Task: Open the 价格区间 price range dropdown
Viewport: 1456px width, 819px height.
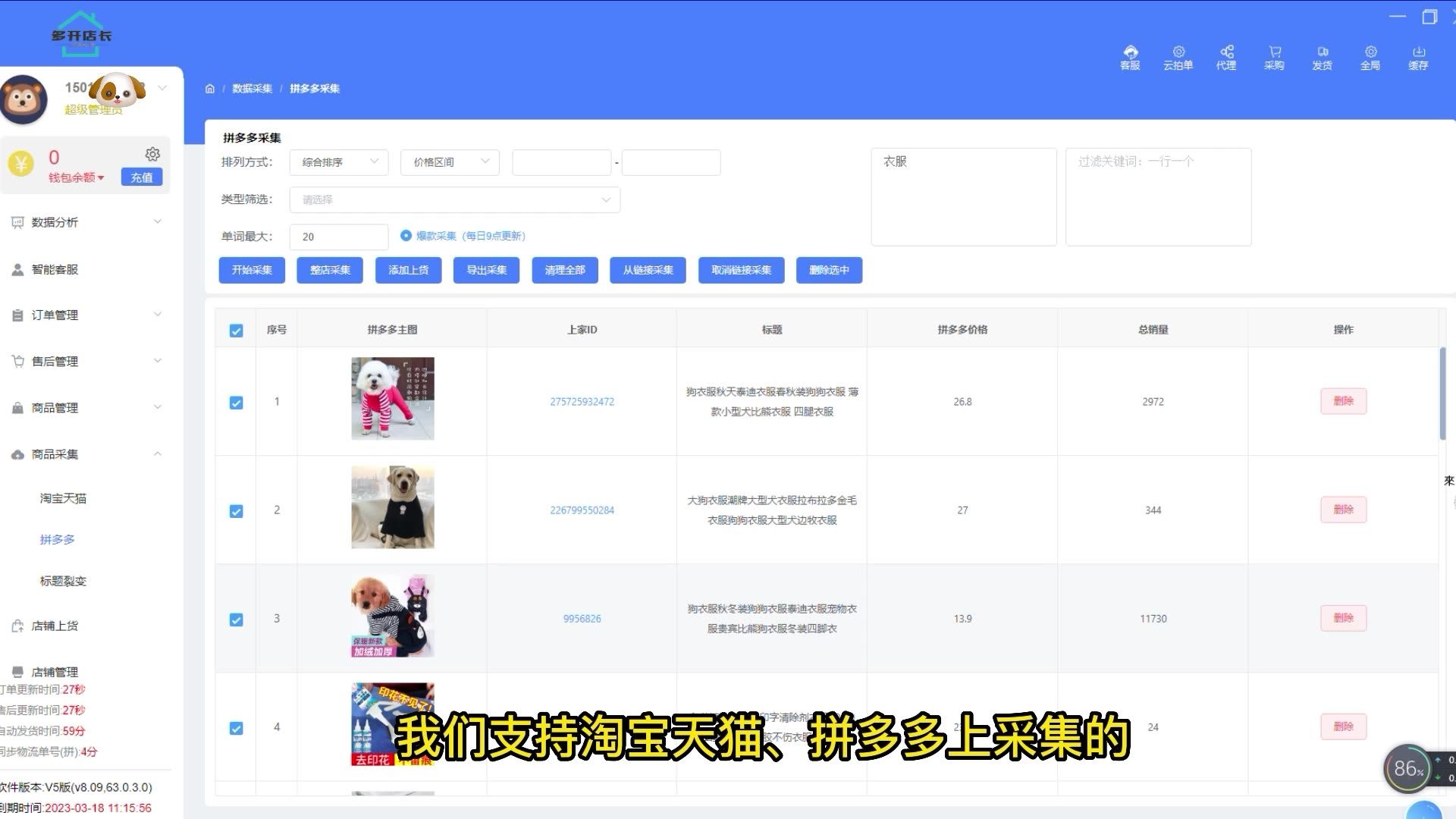Action: click(450, 162)
